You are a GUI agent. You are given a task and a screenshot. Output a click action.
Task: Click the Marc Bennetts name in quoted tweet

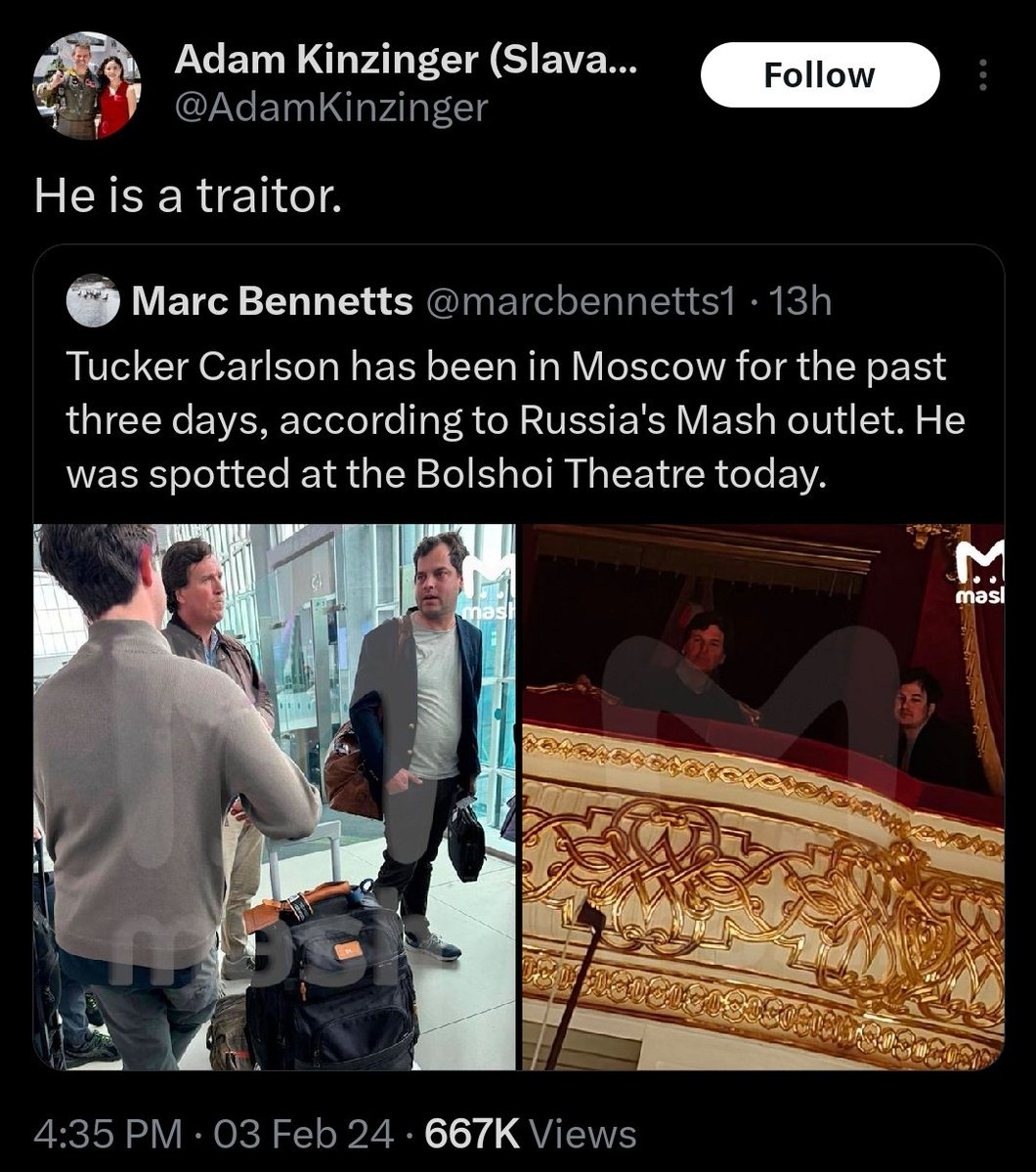tap(272, 302)
